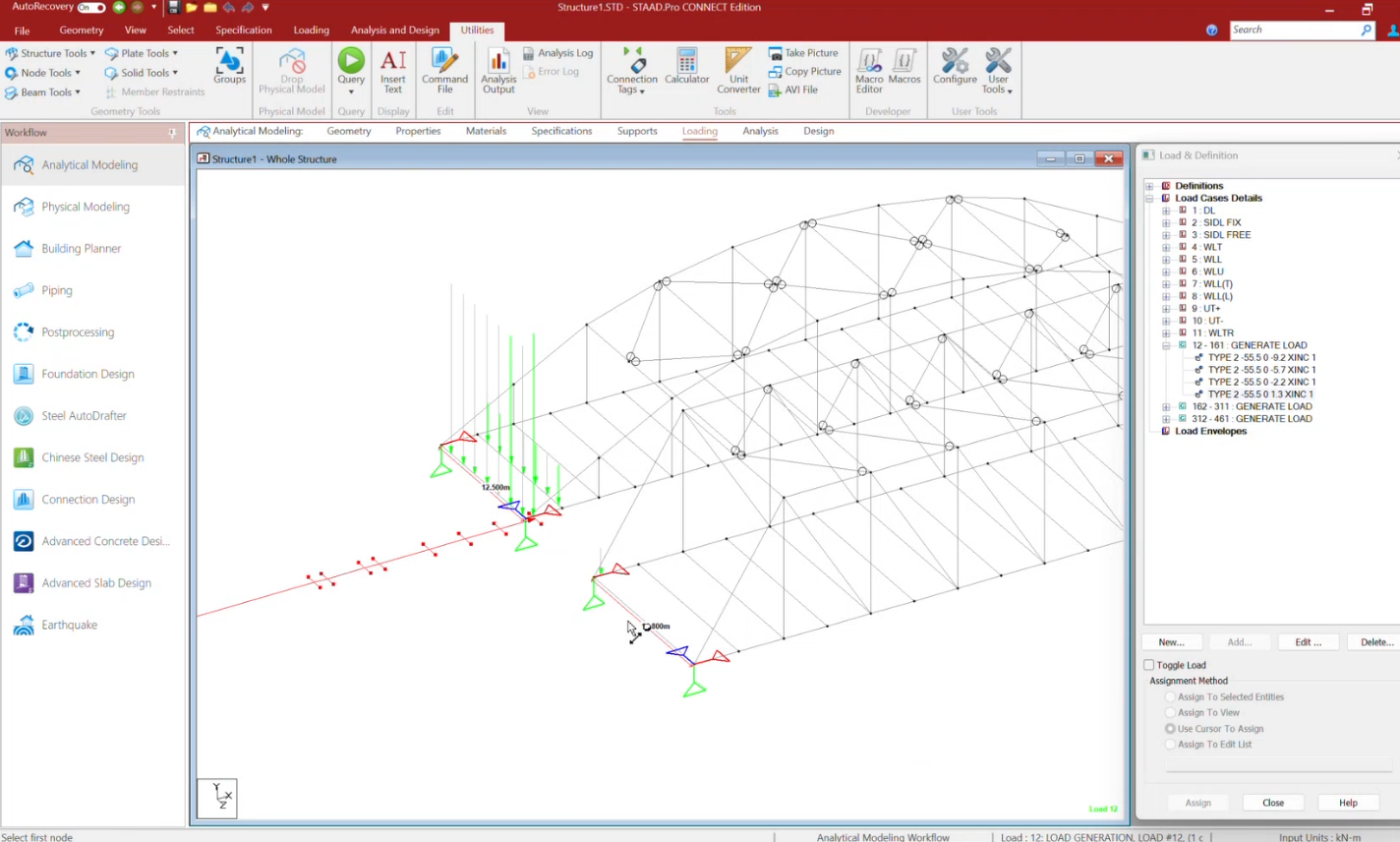Open Advanced Concrete Design workflow
Screen dimensions: 1400x842
click(92, 541)
